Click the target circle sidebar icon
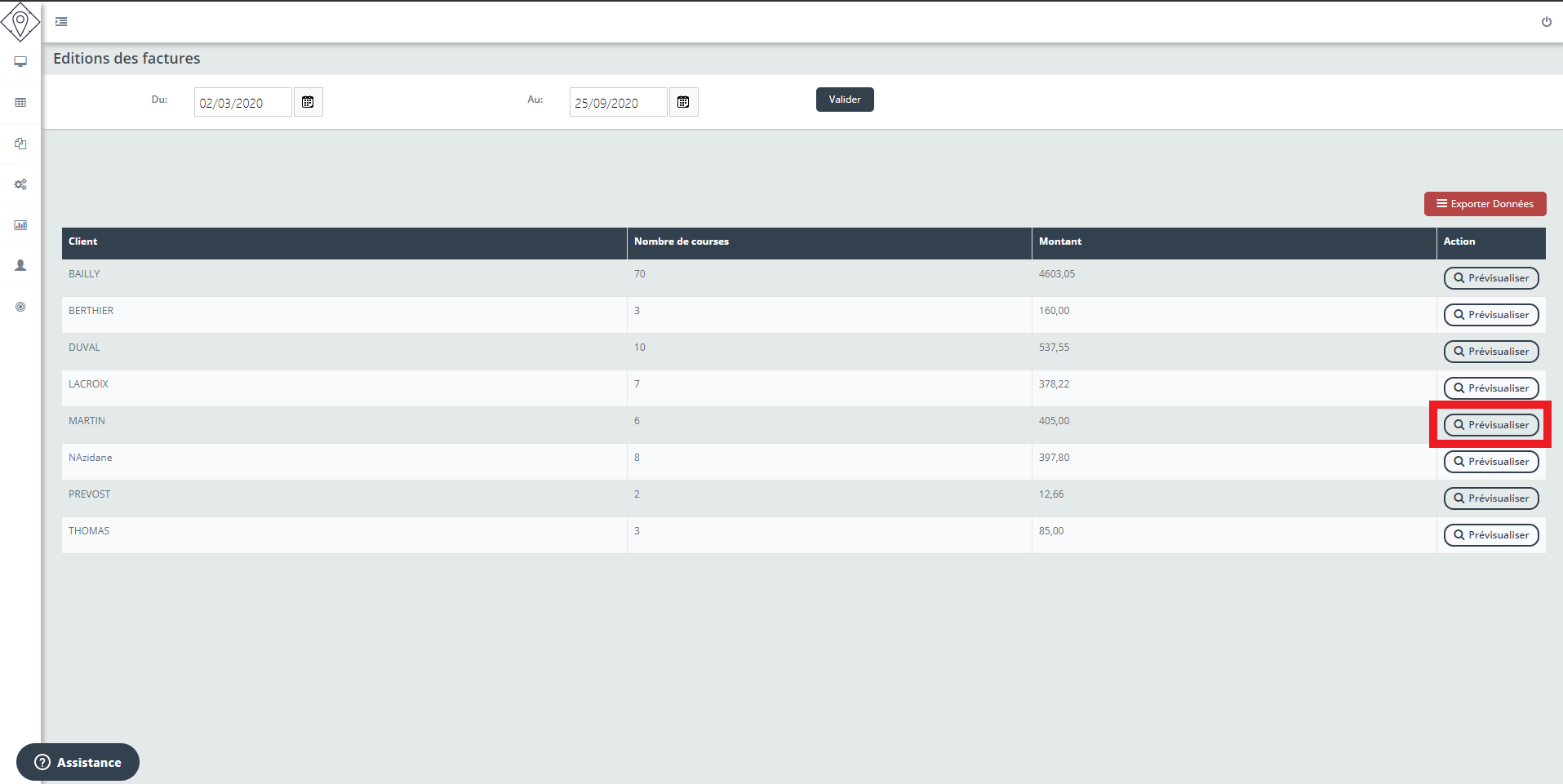Viewport: 1563px width, 784px height. pyautogui.click(x=20, y=307)
